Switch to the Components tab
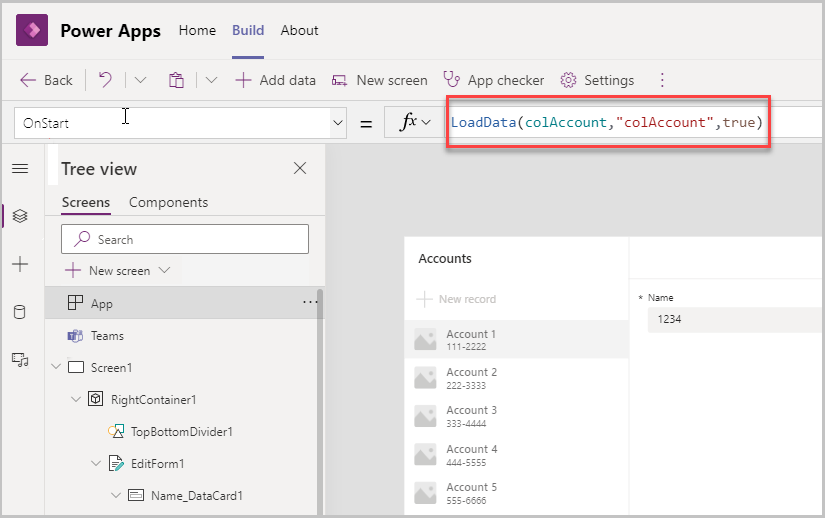 click(168, 202)
